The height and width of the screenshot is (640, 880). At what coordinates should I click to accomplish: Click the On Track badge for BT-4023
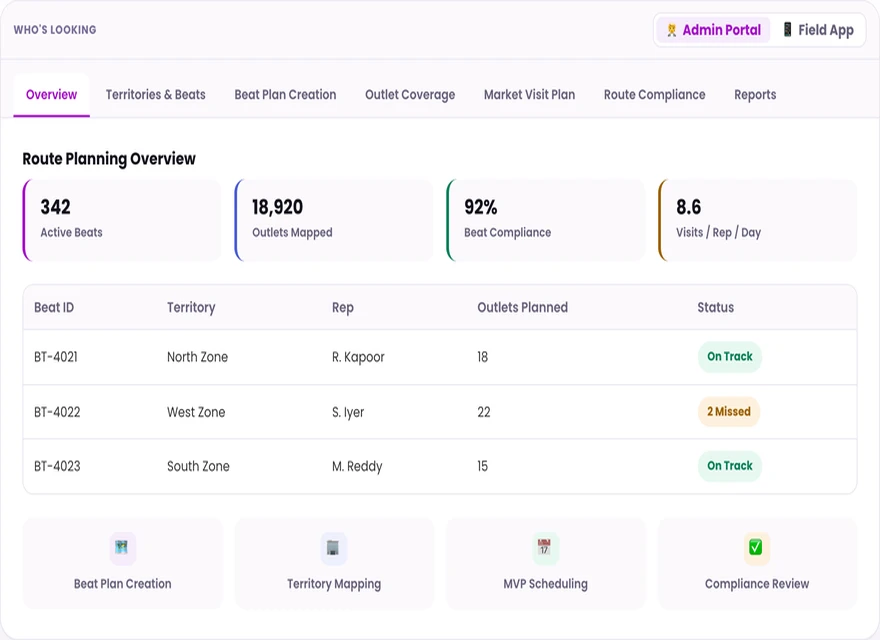pos(730,466)
